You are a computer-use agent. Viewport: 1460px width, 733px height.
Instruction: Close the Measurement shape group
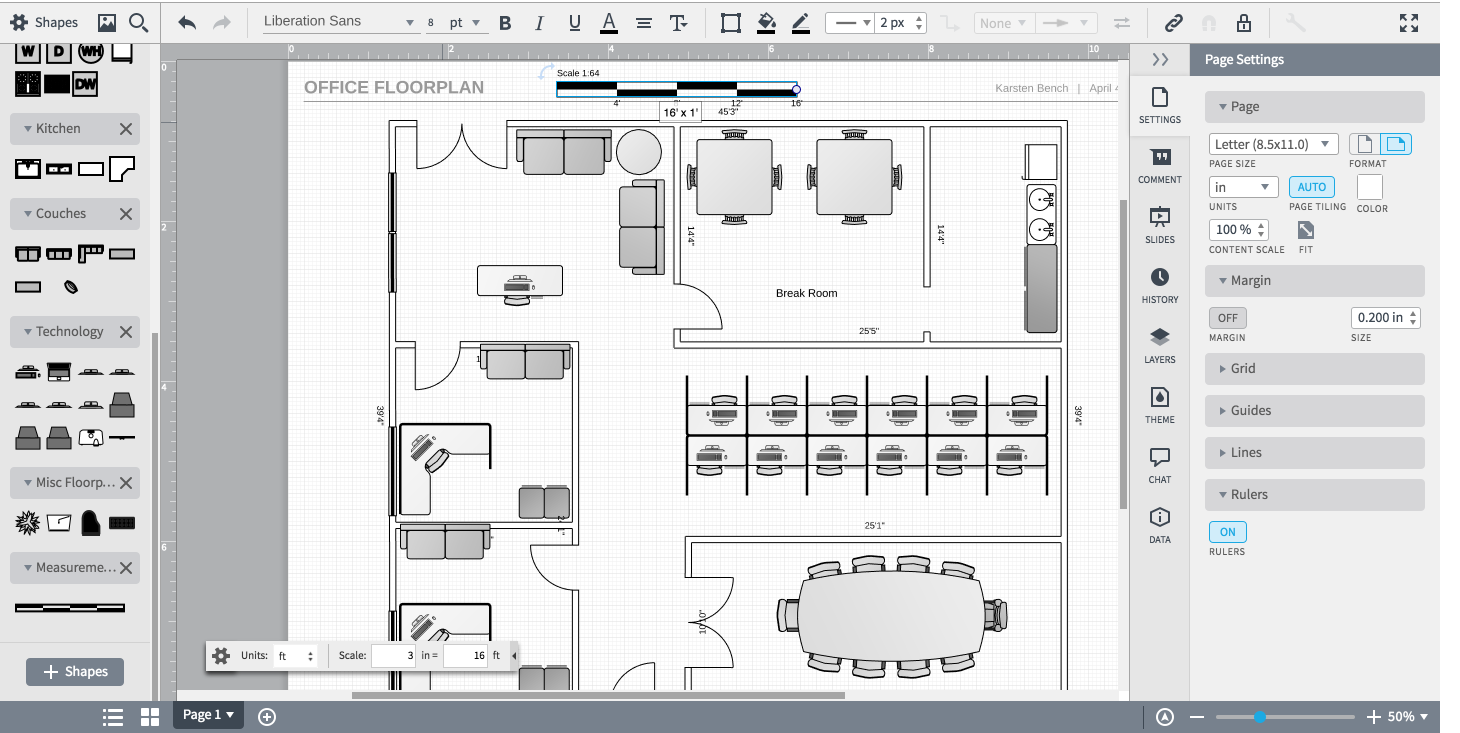126,567
